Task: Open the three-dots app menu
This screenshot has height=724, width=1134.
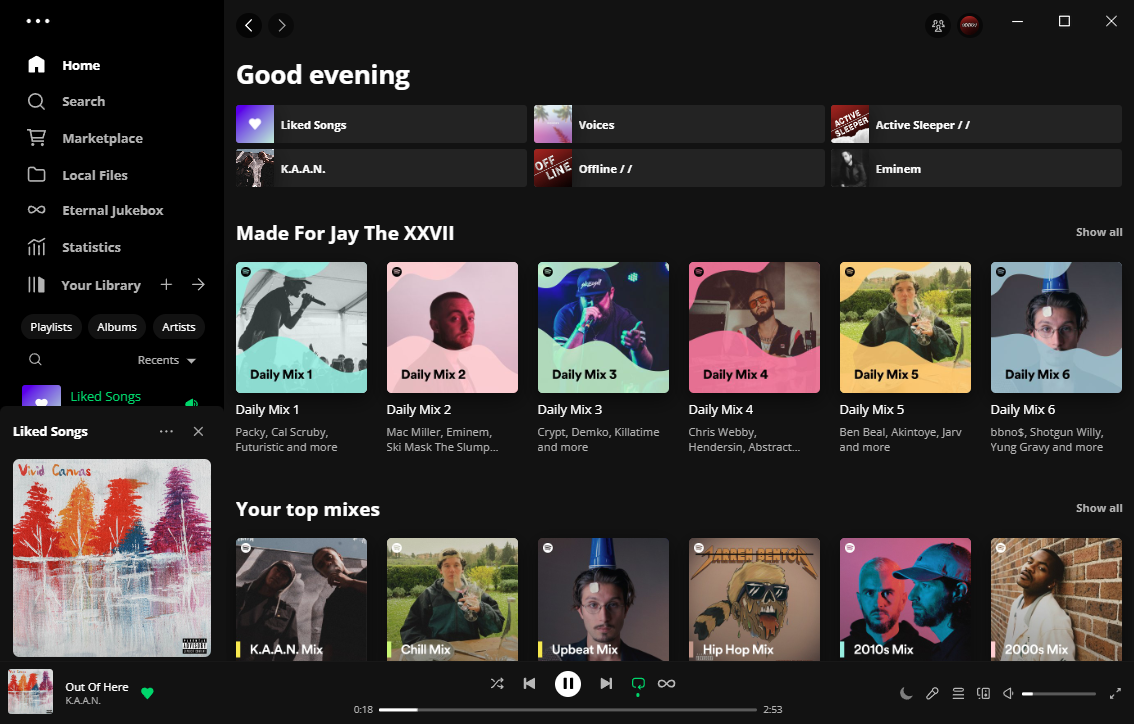Action: [38, 21]
